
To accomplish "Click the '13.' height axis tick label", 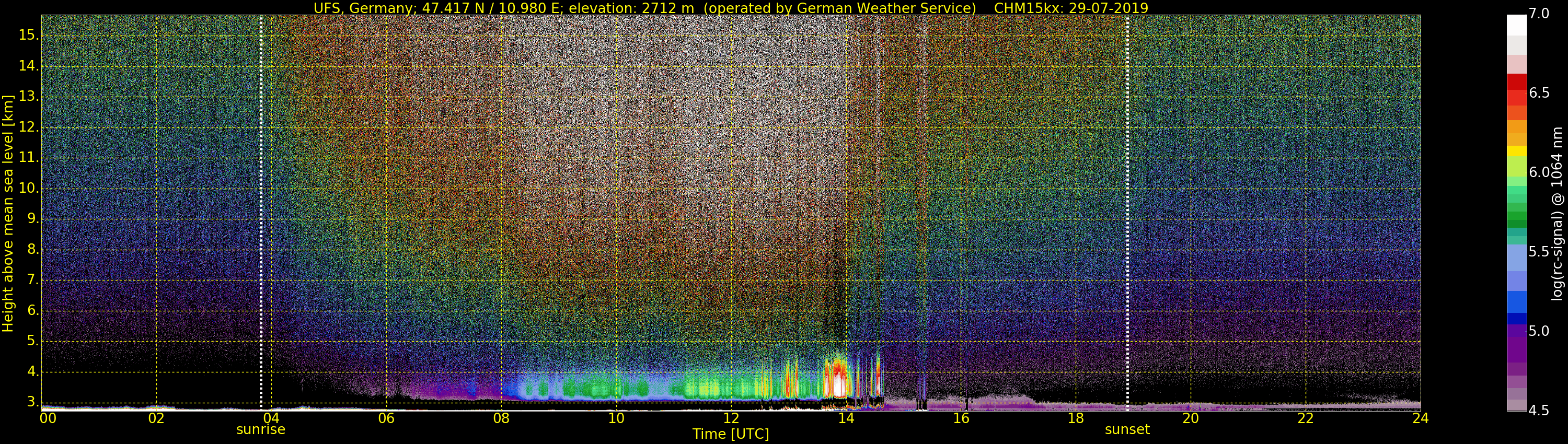I will pos(28,97).
